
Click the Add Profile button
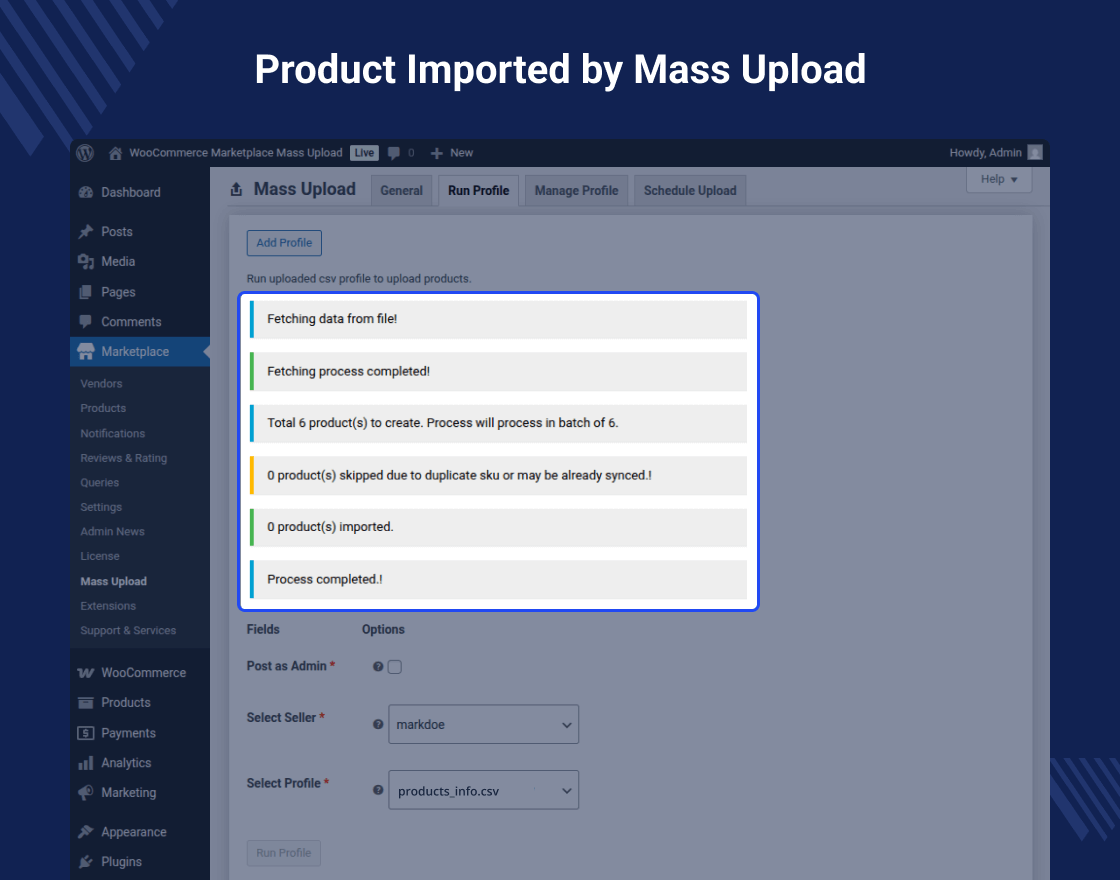(x=284, y=243)
